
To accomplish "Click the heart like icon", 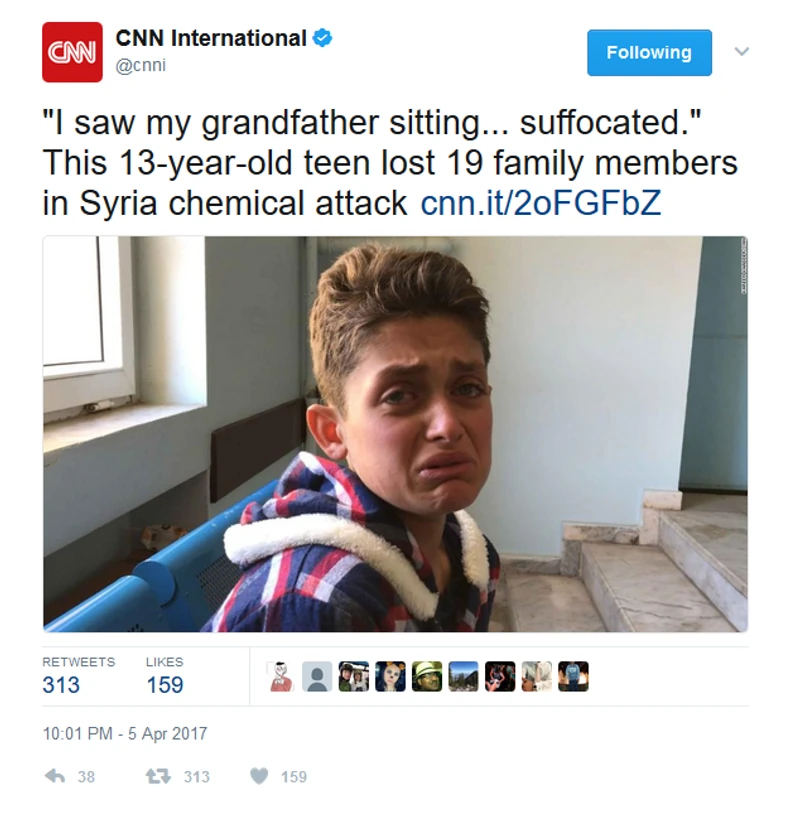I will tap(259, 776).
